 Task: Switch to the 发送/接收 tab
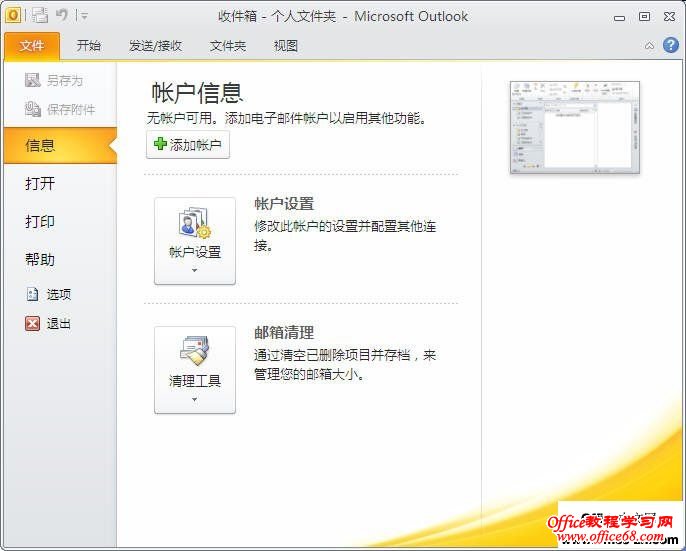click(x=155, y=46)
